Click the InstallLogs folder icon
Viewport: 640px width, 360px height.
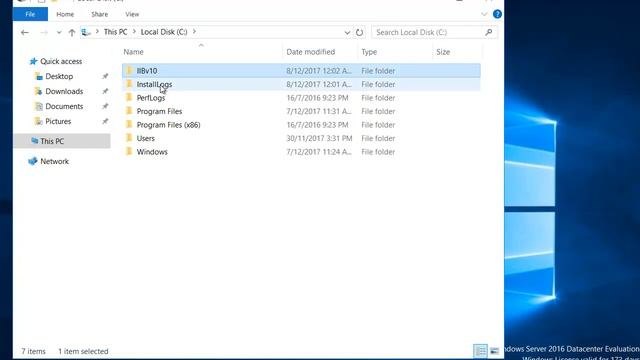point(129,84)
